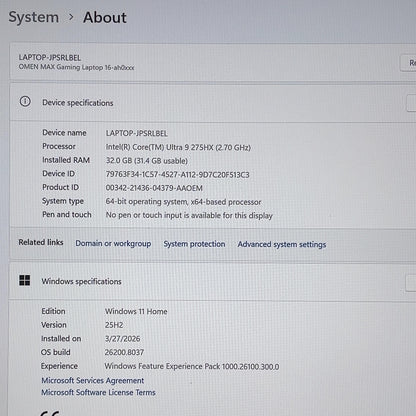Click Copy button beside Windows specifications
416x416 pixels.
click(x=411, y=283)
